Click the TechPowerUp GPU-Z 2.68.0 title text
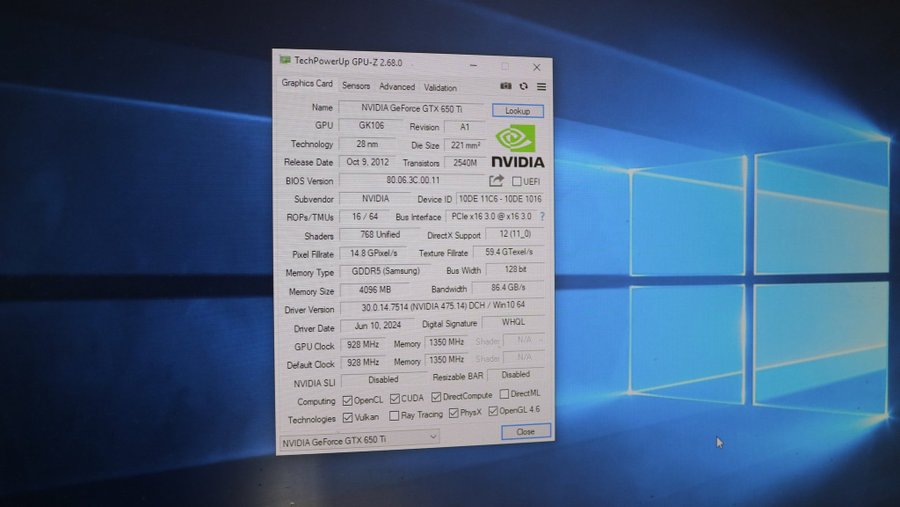 coord(348,61)
